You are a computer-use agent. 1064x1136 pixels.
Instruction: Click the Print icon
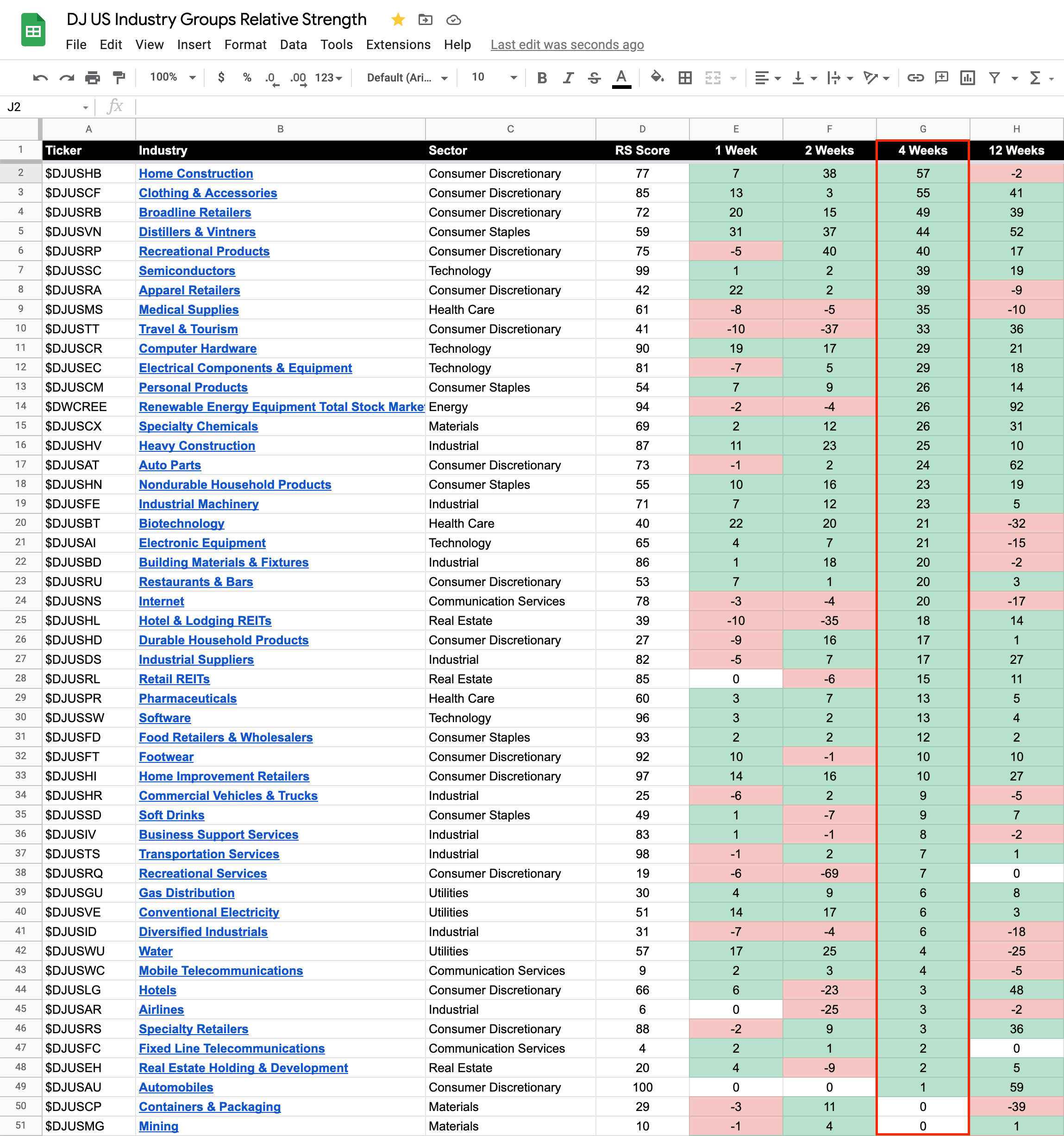click(93, 78)
